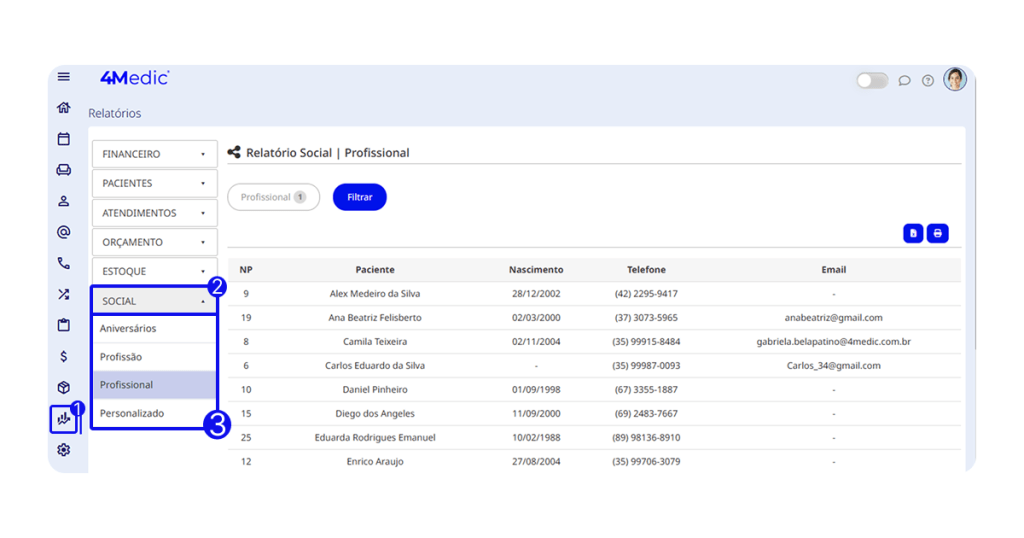Go to home via house icon
Viewport: 1024px width, 538px height.
pos(64,108)
